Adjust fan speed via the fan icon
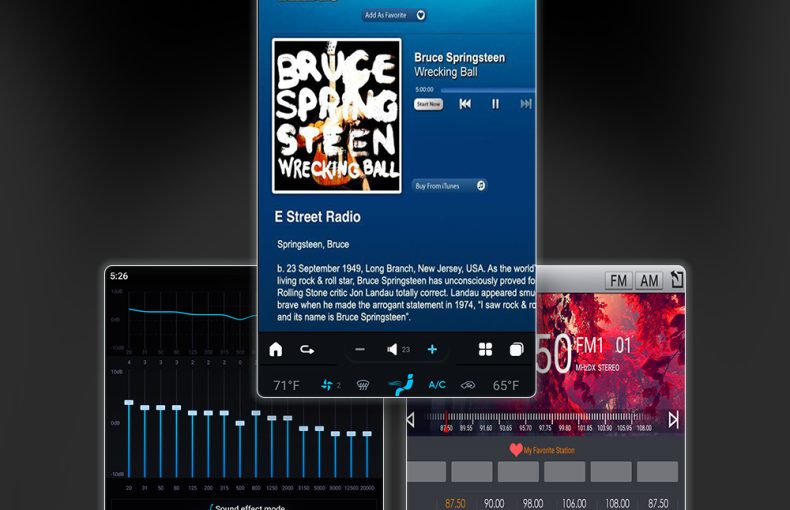The width and height of the screenshot is (790, 510). pyautogui.click(x=326, y=385)
